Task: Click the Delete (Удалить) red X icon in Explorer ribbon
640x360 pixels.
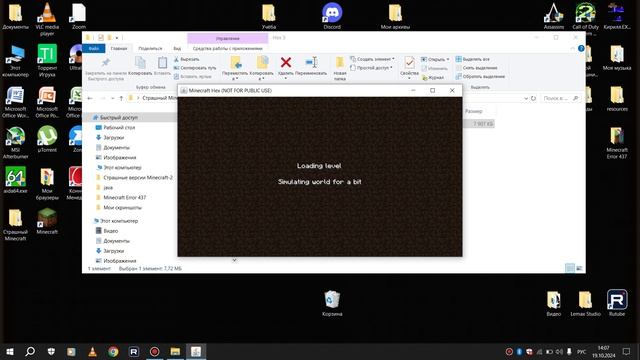Action: point(286,62)
